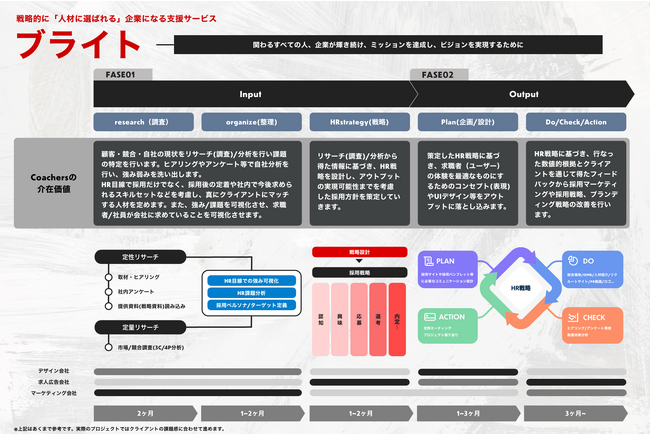Select the organize(整理) step

[252, 122]
